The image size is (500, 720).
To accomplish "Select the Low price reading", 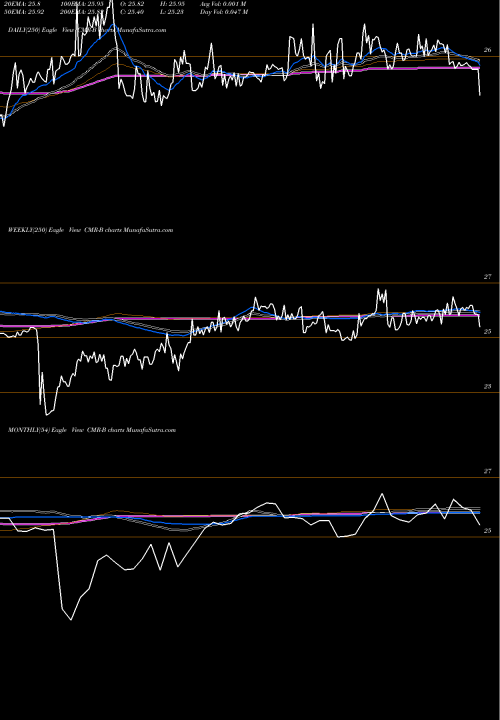I will [172, 12].
